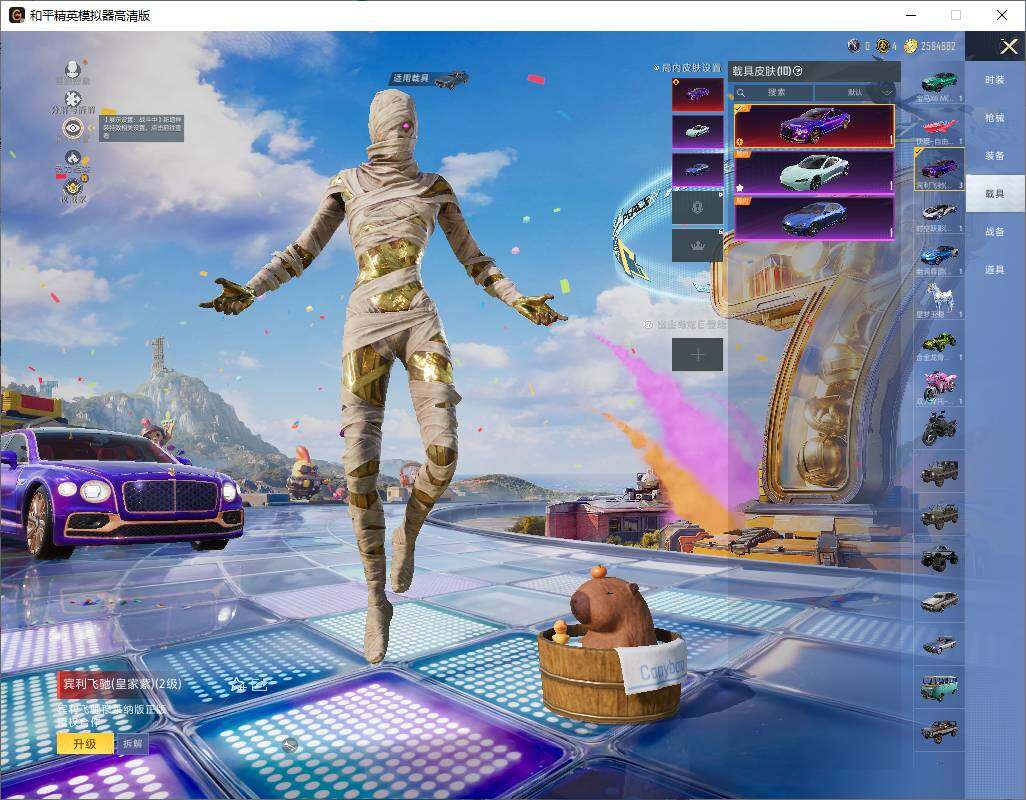Viewport: 1026px width, 800px height.
Task: Select the white sports car skin card
Action: [x=814, y=173]
